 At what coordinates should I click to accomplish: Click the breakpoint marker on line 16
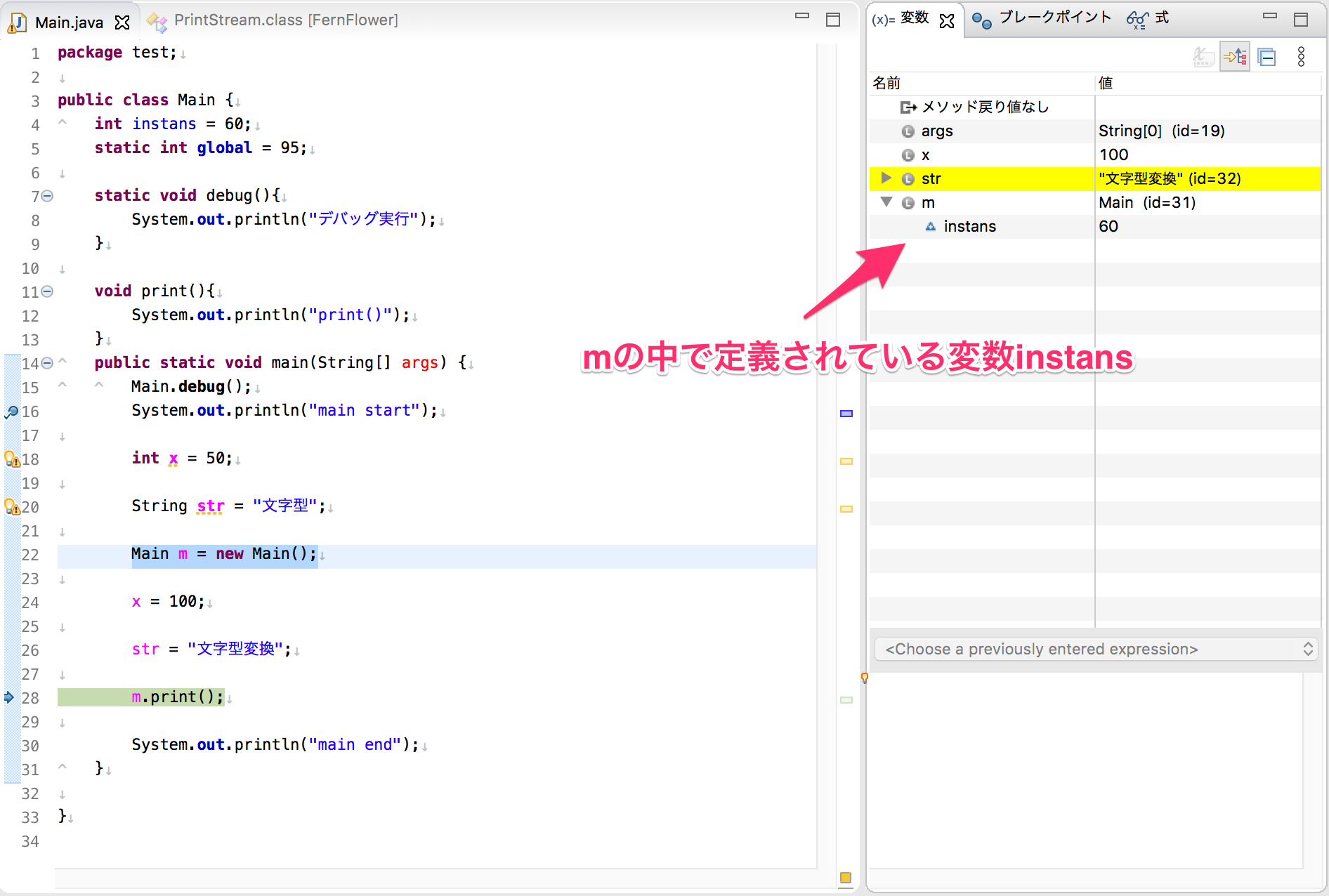click(11, 411)
